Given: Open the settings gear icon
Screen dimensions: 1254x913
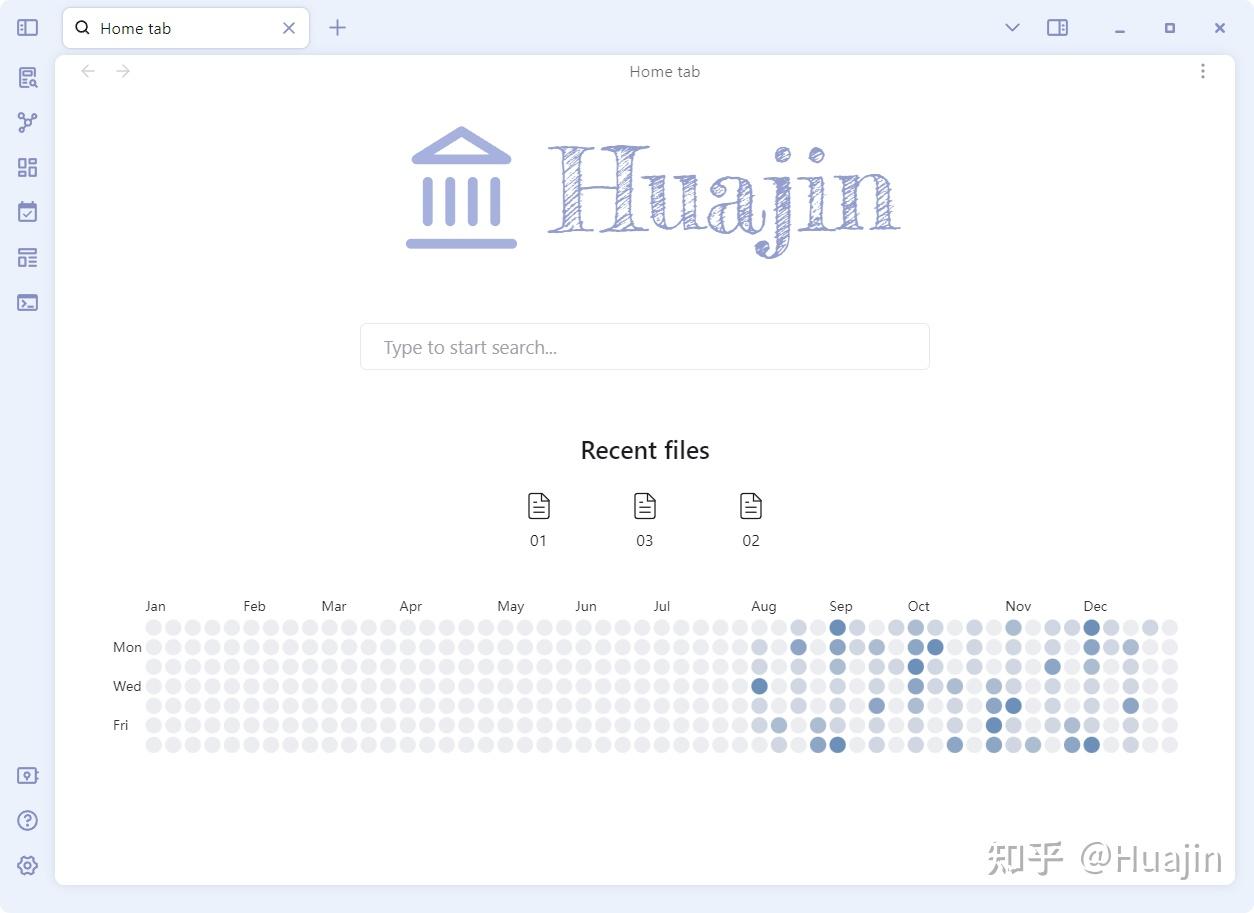Looking at the screenshot, I should [28, 866].
